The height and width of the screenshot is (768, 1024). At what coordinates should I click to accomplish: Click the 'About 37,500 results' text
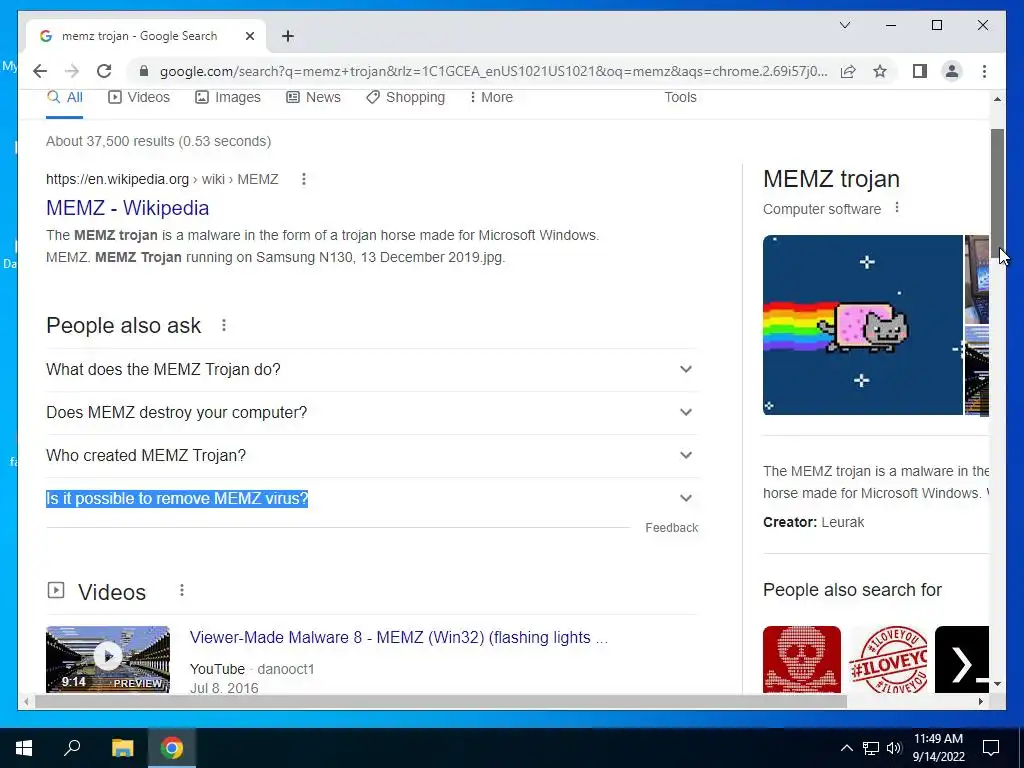click(x=159, y=141)
